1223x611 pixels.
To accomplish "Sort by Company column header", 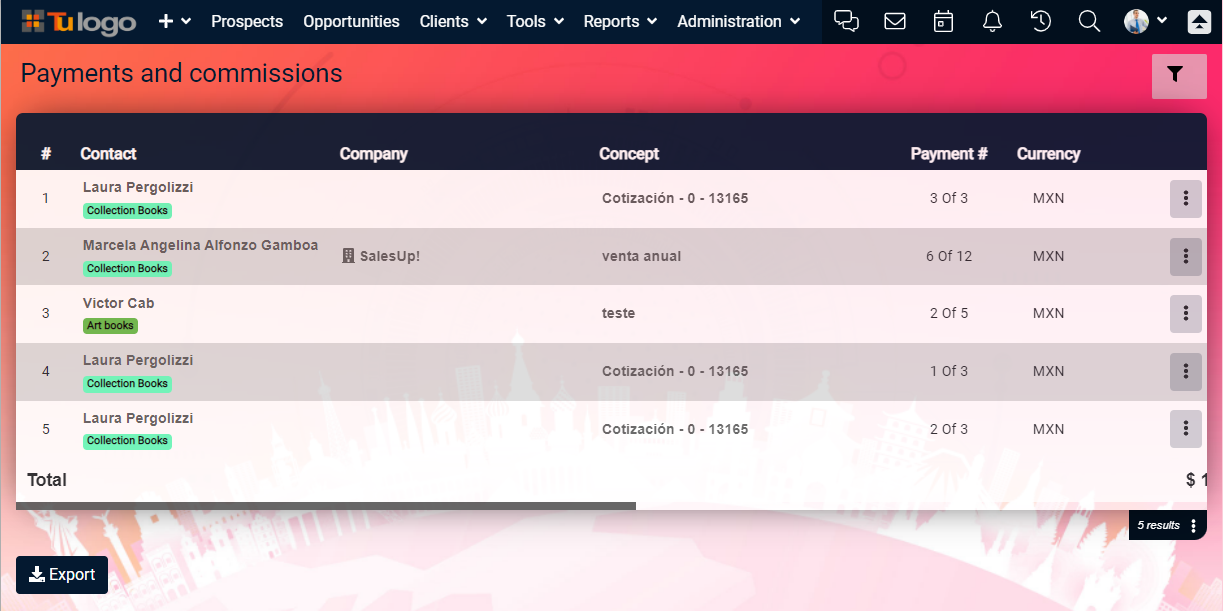I will pyautogui.click(x=373, y=154).
